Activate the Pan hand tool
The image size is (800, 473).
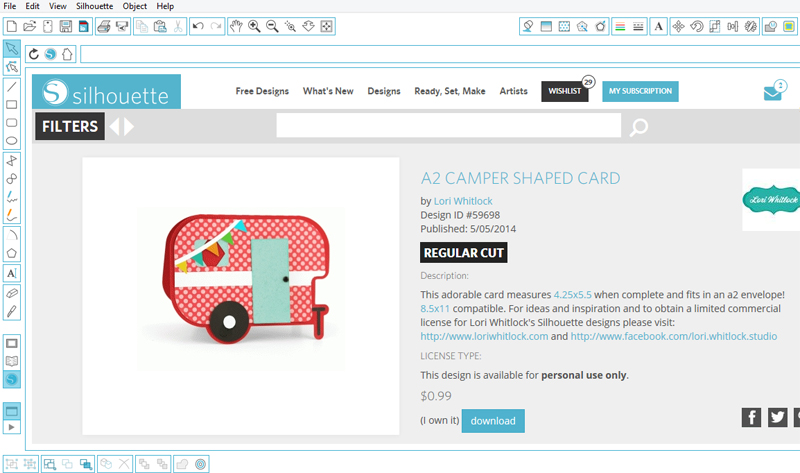point(236,26)
